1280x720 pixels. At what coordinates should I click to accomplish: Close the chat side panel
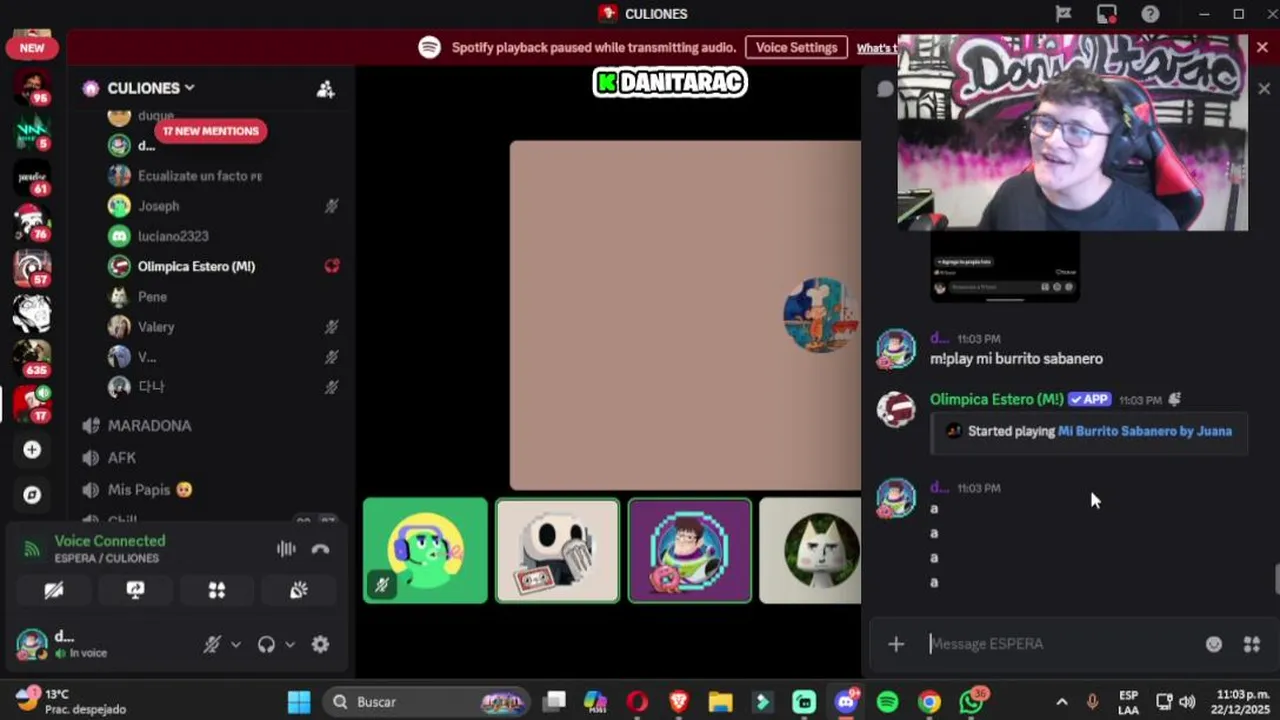point(1264,89)
